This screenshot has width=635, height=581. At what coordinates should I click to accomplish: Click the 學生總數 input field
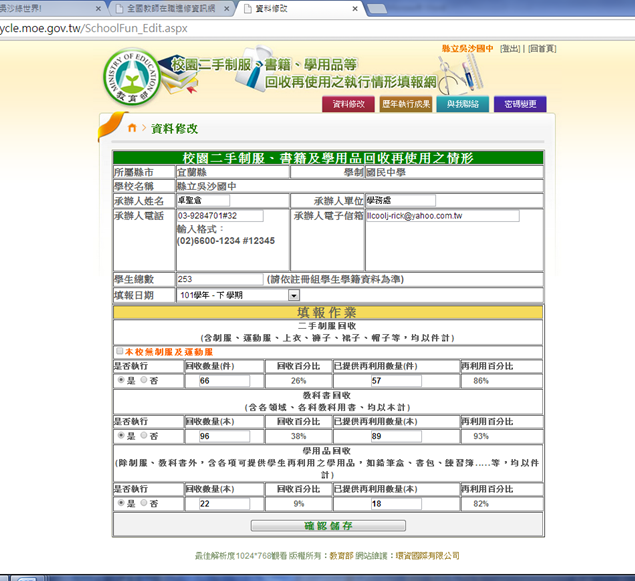pyautogui.click(x=219, y=280)
